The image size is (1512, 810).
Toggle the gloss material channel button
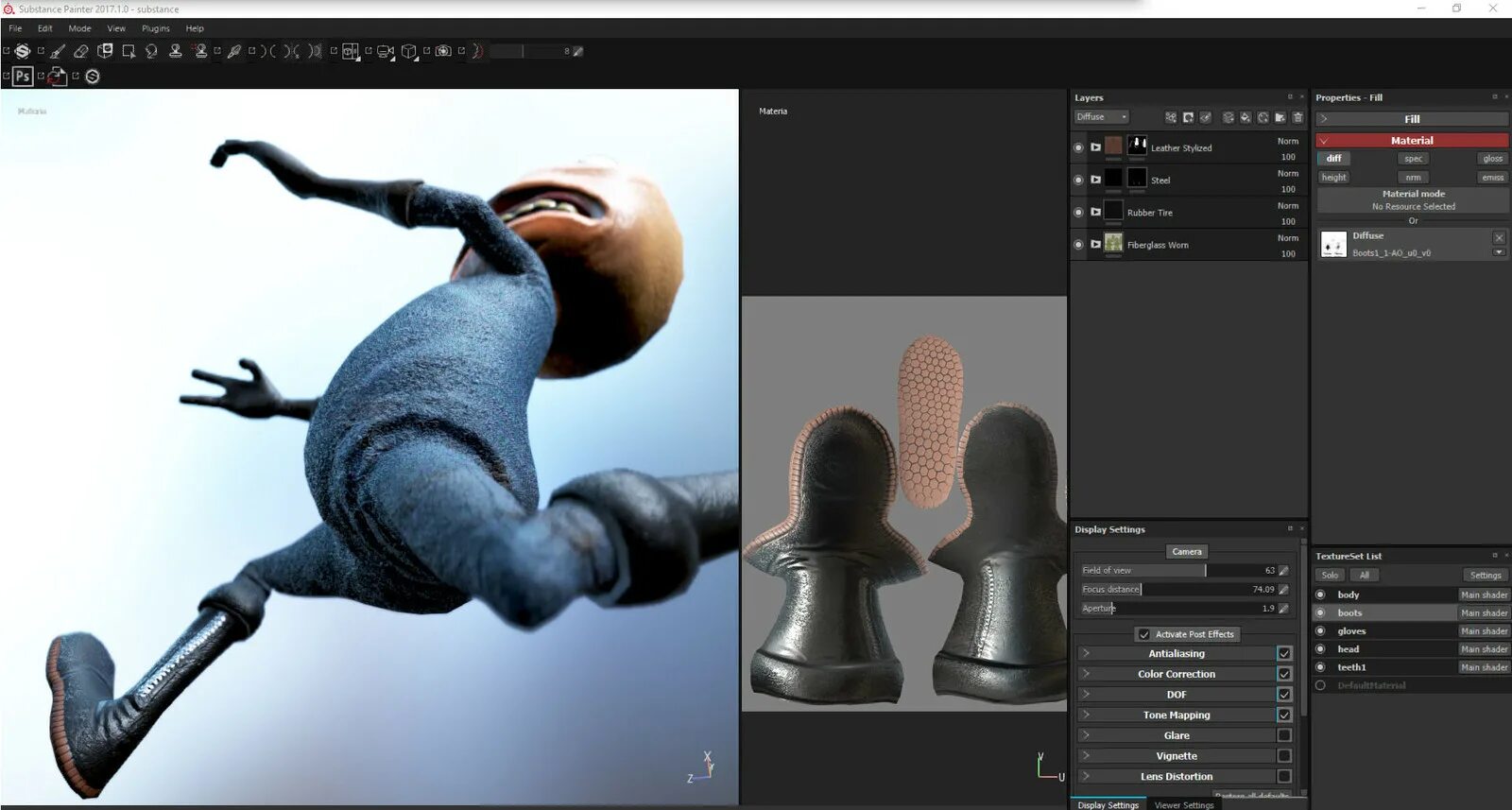click(x=1492, y=159)
